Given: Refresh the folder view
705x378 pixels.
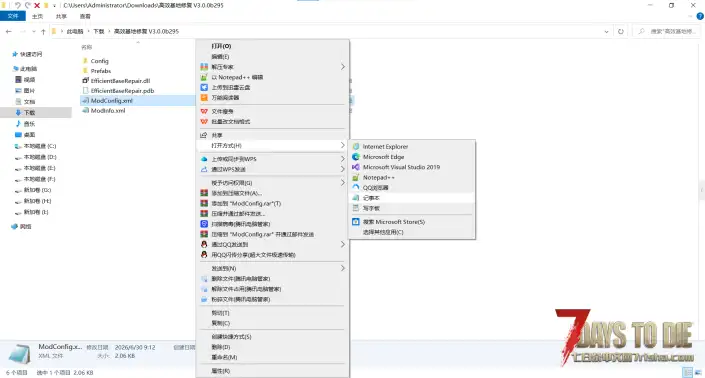Looking at the screenshot, I should click(620, 31).
